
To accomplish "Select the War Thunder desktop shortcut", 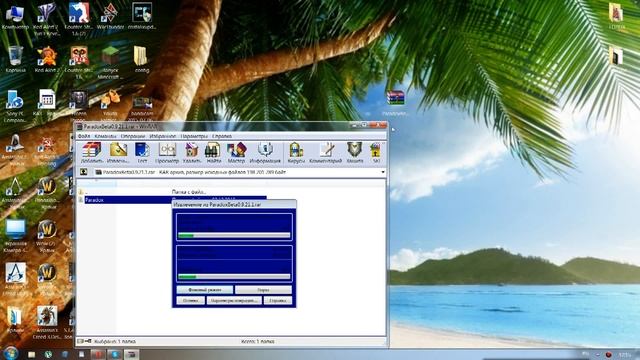I will (x=110, y=17).
